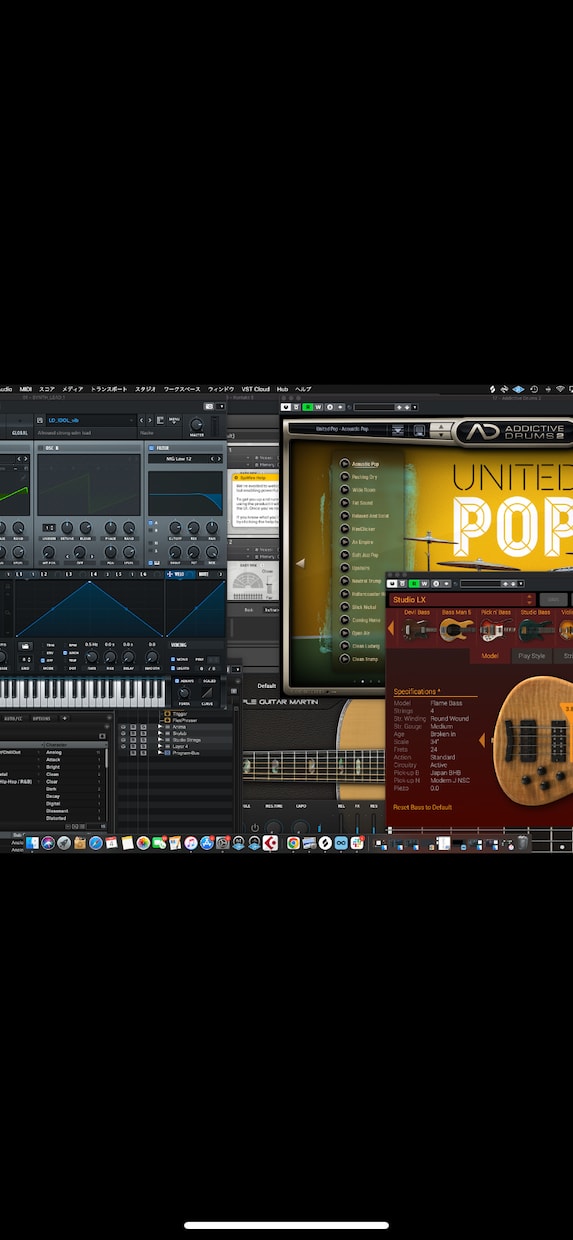The height and width of the screenshot is (1240, 573).
Task: Open the Serum MENU button
Action: click(x=174, y=420)
